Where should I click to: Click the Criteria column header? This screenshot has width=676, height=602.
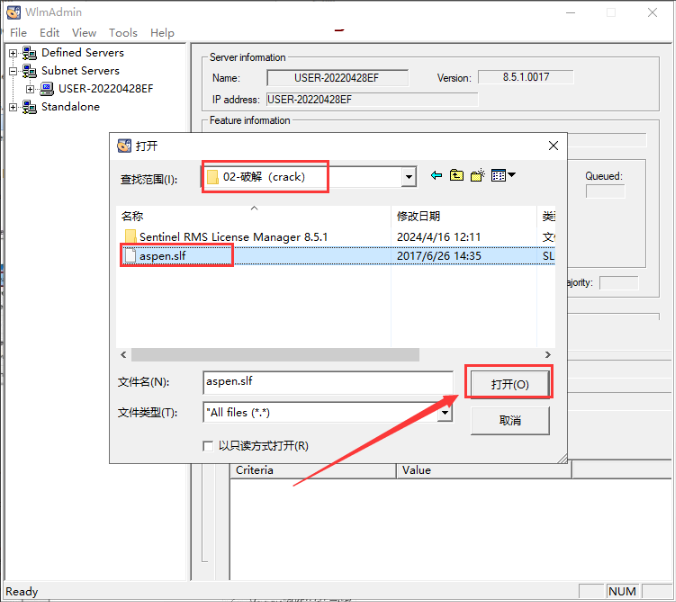click(x=313, y=470)
